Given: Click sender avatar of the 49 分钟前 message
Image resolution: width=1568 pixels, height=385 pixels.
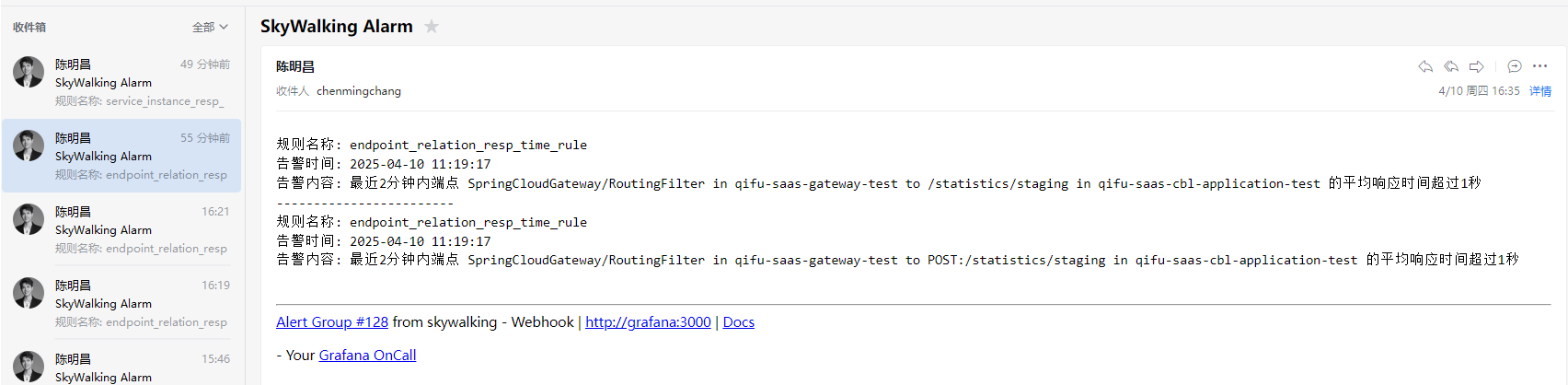Looking at the screenshot, I should click(x=29, y=72).
